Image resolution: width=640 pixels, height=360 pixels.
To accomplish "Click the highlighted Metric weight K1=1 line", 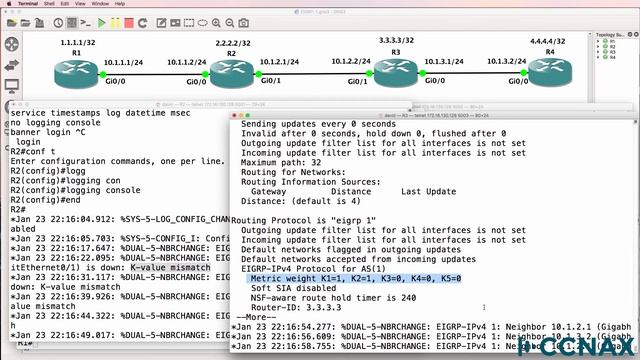I will click(354, 278).
